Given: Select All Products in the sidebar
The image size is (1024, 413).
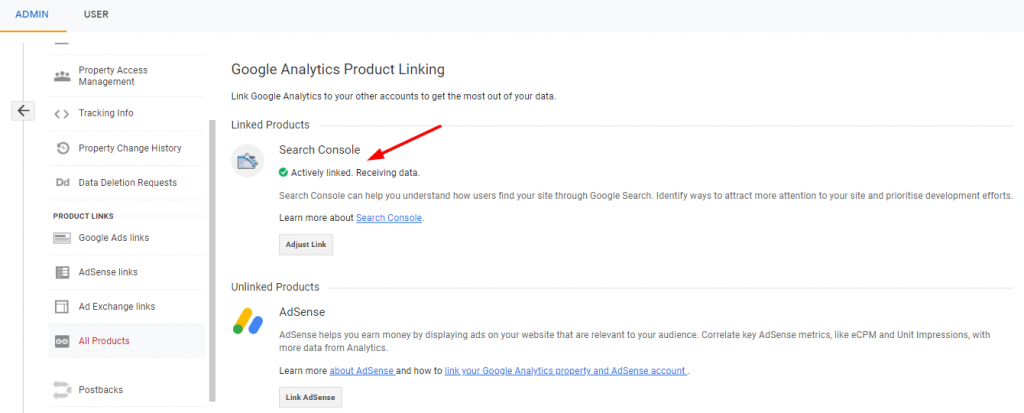Looking at the screenshot, I should [x=104, y=341].
